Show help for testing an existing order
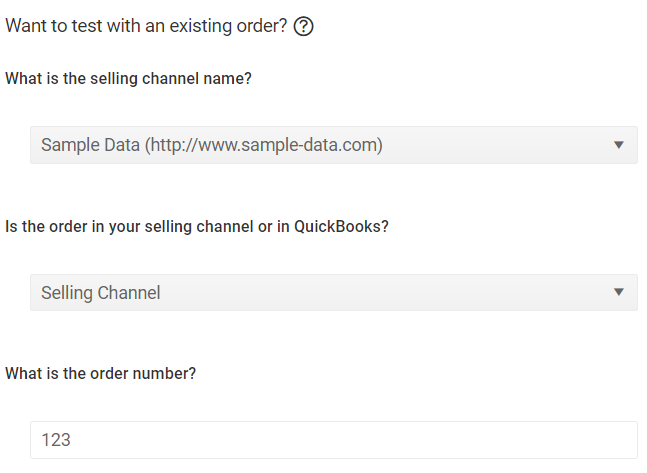This screenshot has width=647, height=473. pyautogui.click(x=305, y=27)
